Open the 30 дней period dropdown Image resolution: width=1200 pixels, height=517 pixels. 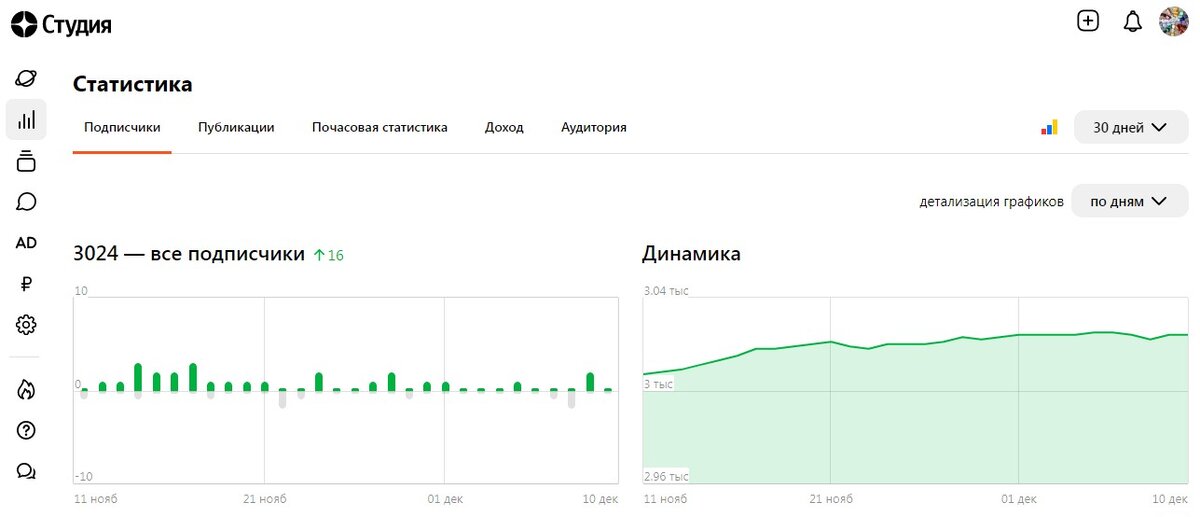1131,127
